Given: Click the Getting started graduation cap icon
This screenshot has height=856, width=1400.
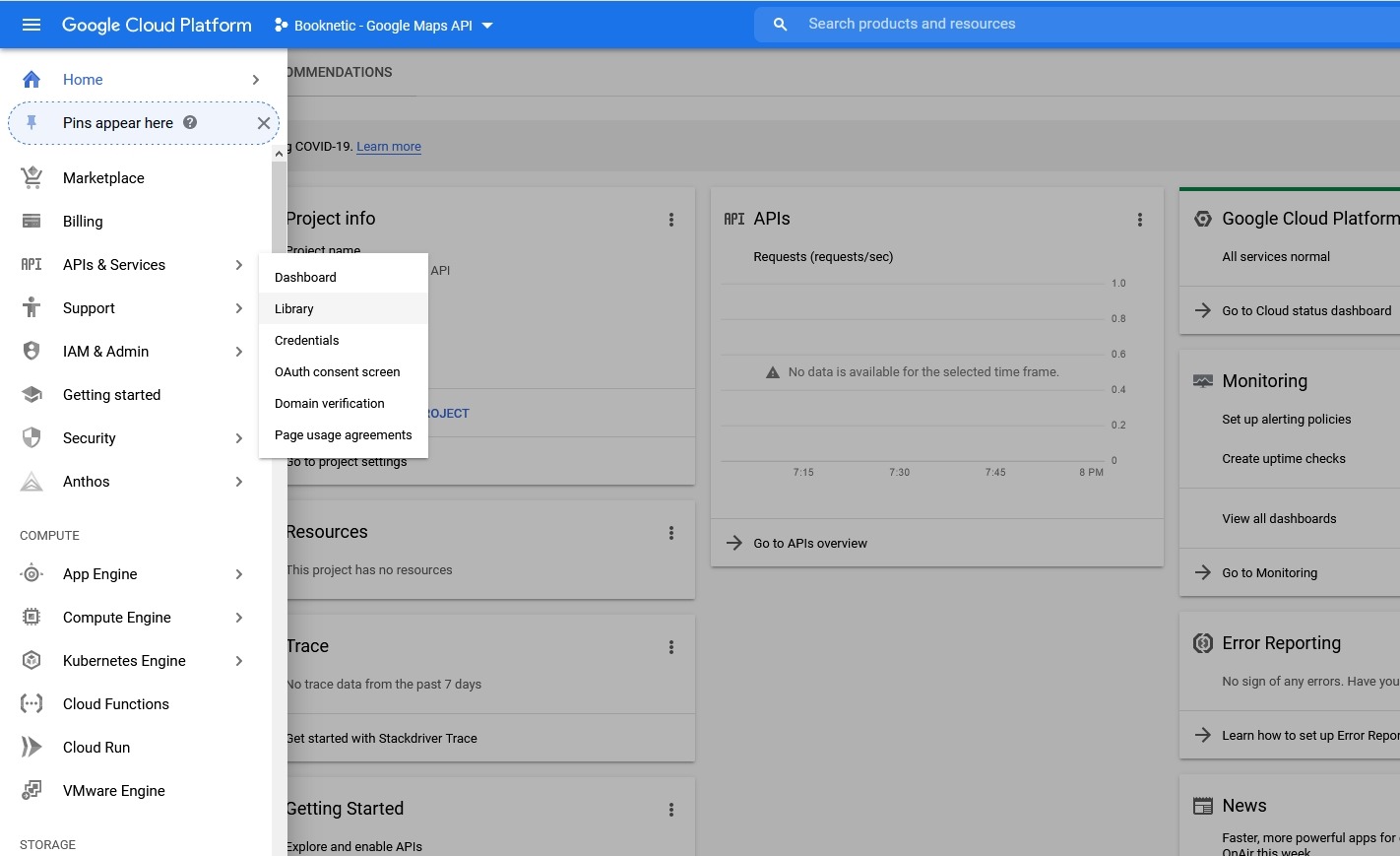Looking at the screenshot, I should pyautogui.click(x=32, y=394).
